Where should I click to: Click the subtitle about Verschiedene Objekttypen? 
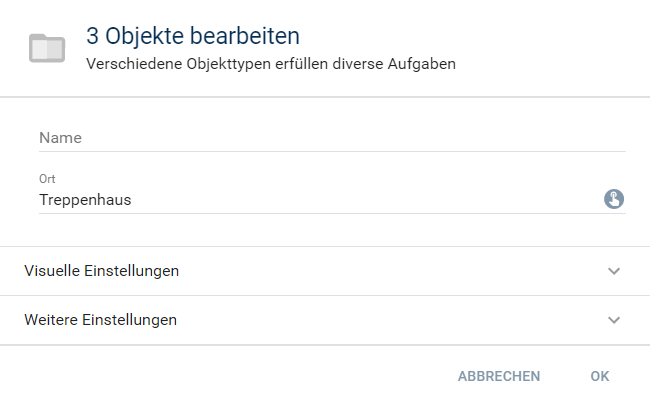(271, 63)
